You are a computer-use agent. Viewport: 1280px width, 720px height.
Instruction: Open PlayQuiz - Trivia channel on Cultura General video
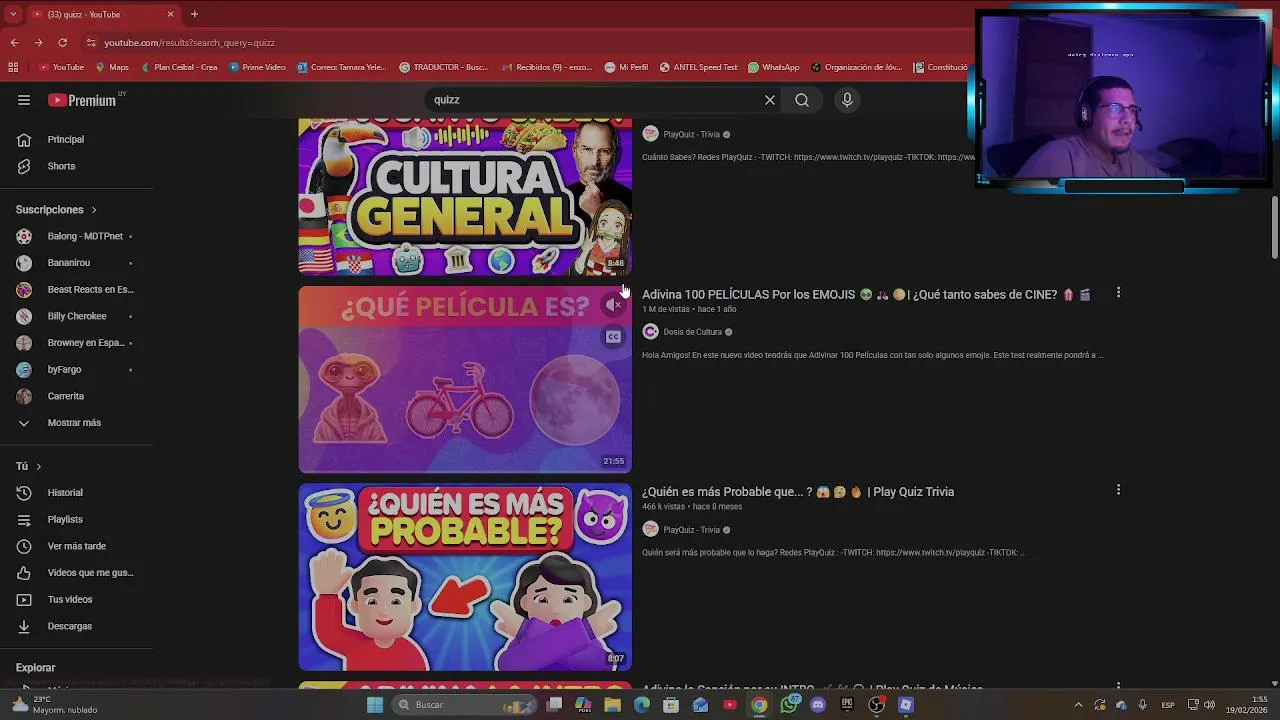[691, 135]
